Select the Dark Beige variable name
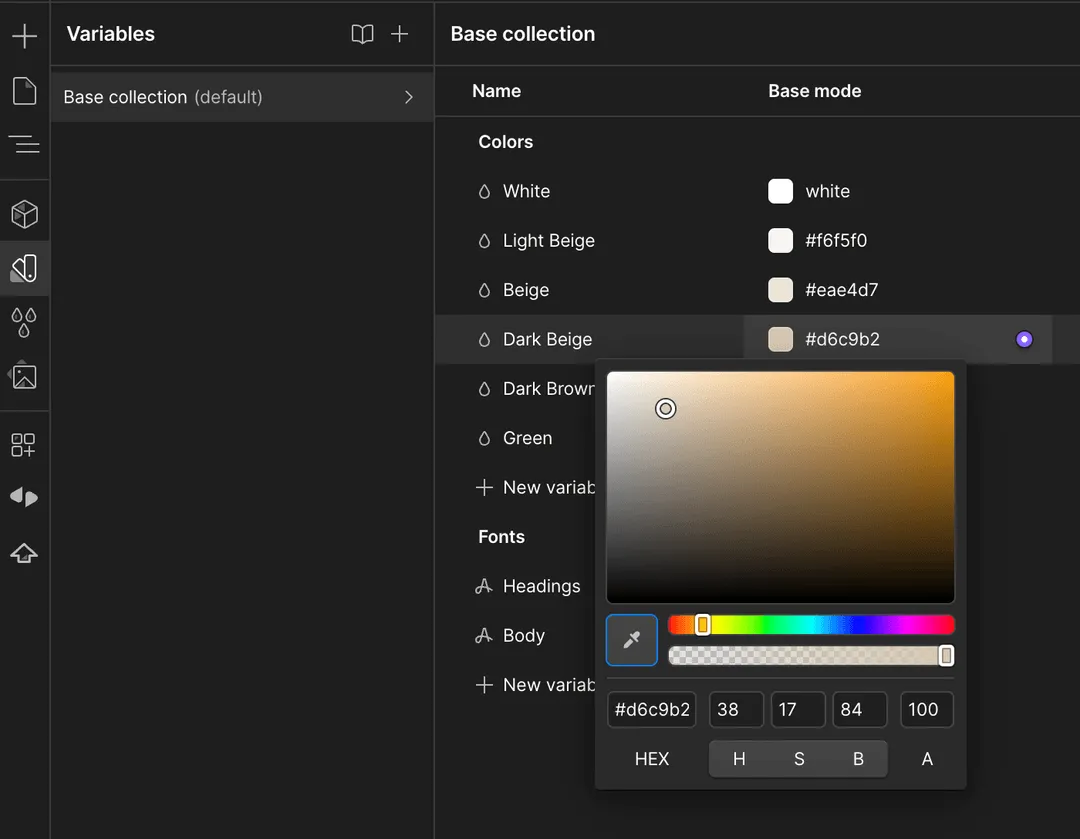 [x=547, y=340]
